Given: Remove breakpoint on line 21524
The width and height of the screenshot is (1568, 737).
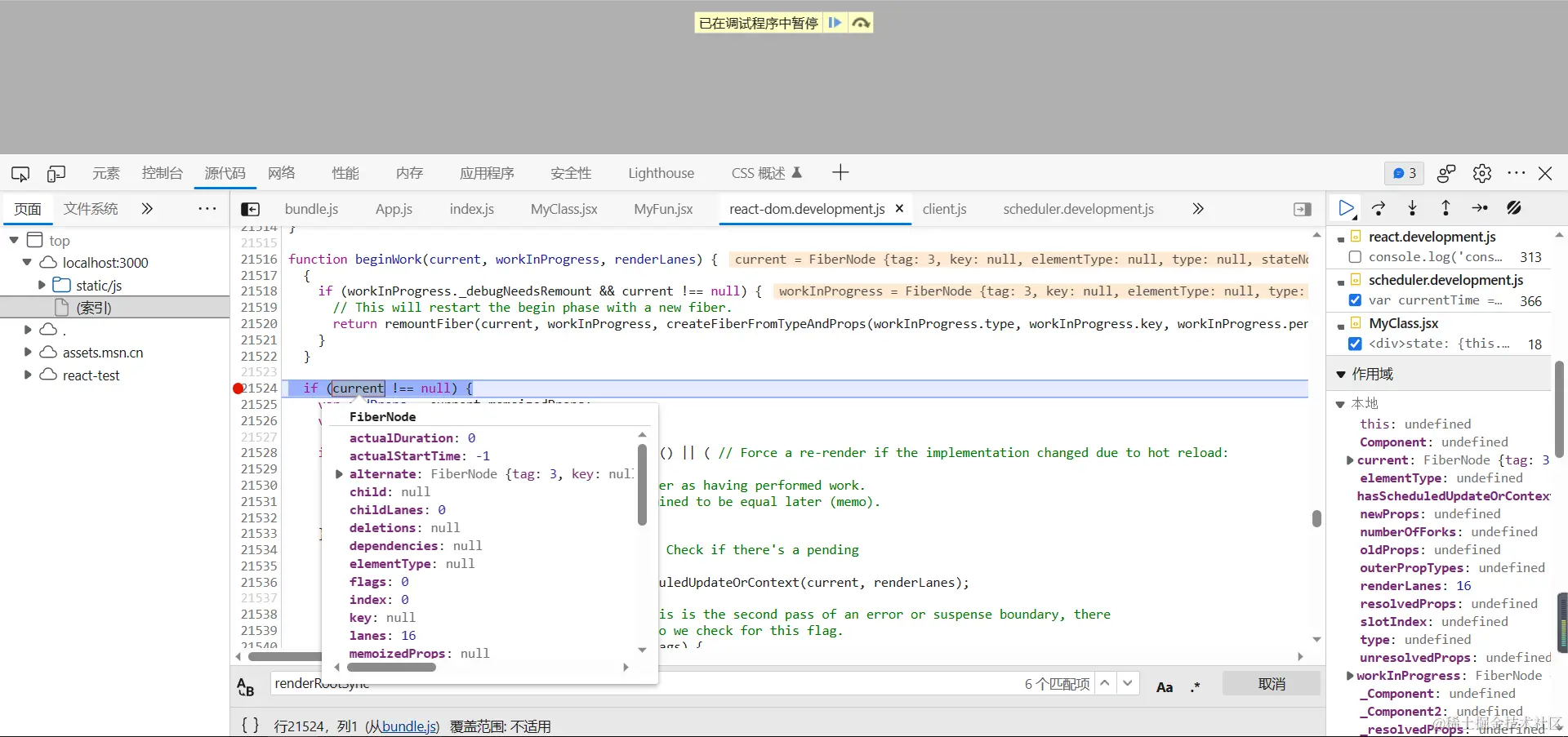Looking at the screenshot, I should point(238,388).
